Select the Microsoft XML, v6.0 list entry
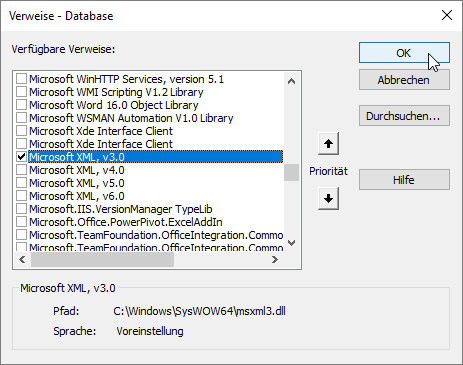This screenshot has width=463, height=365. 77,196
